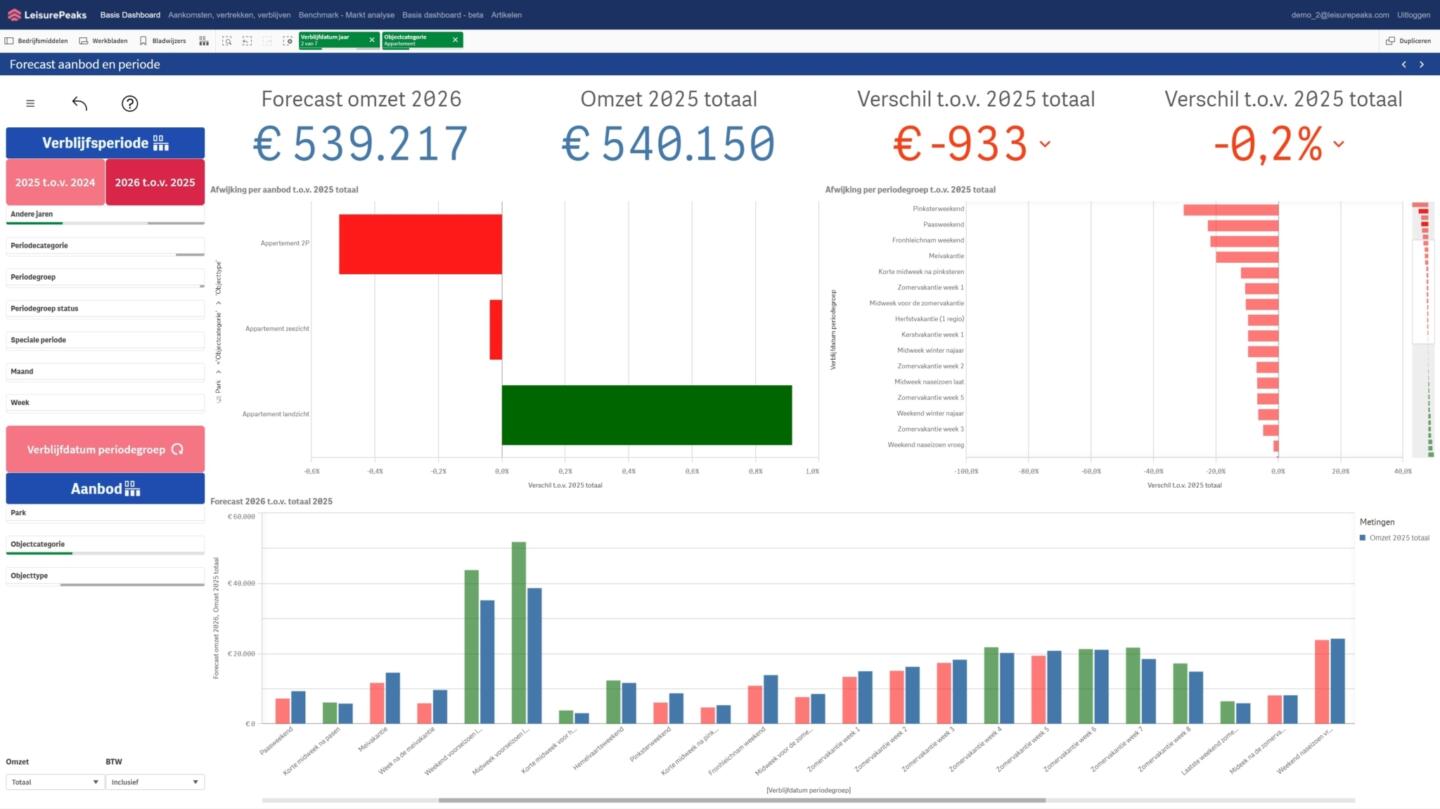Go to previous sheet arrow
1440x809 pixels.
[x=1404, y=64]
